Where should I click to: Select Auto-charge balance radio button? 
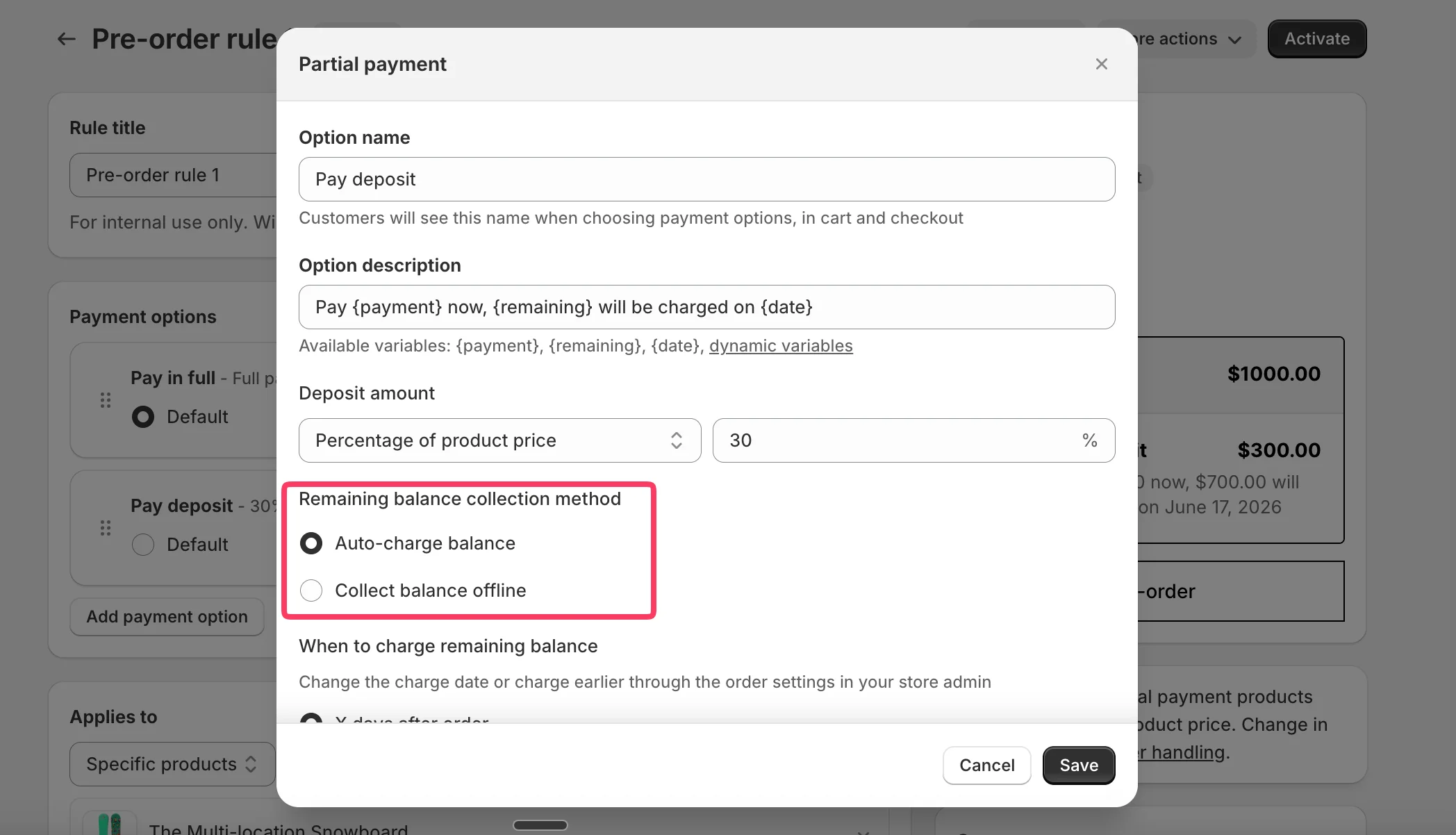pos(311,543)
